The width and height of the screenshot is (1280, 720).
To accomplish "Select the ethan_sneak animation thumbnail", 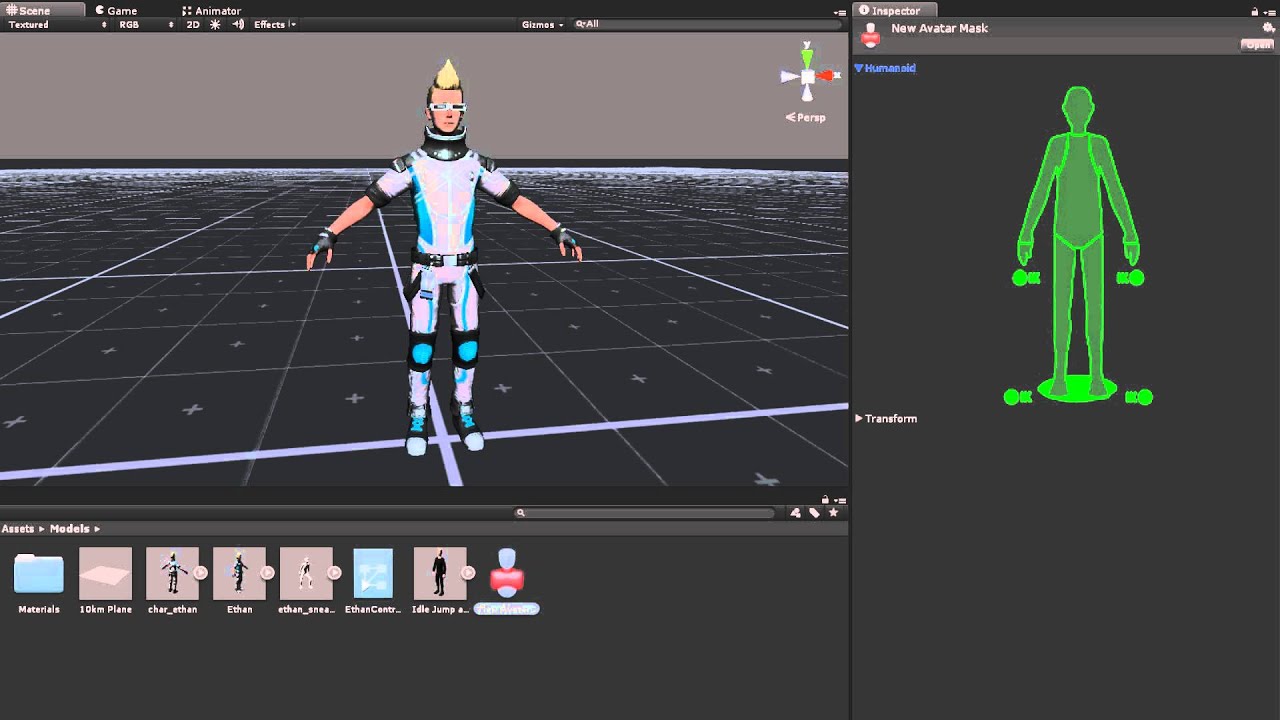I will click(306, 573).
